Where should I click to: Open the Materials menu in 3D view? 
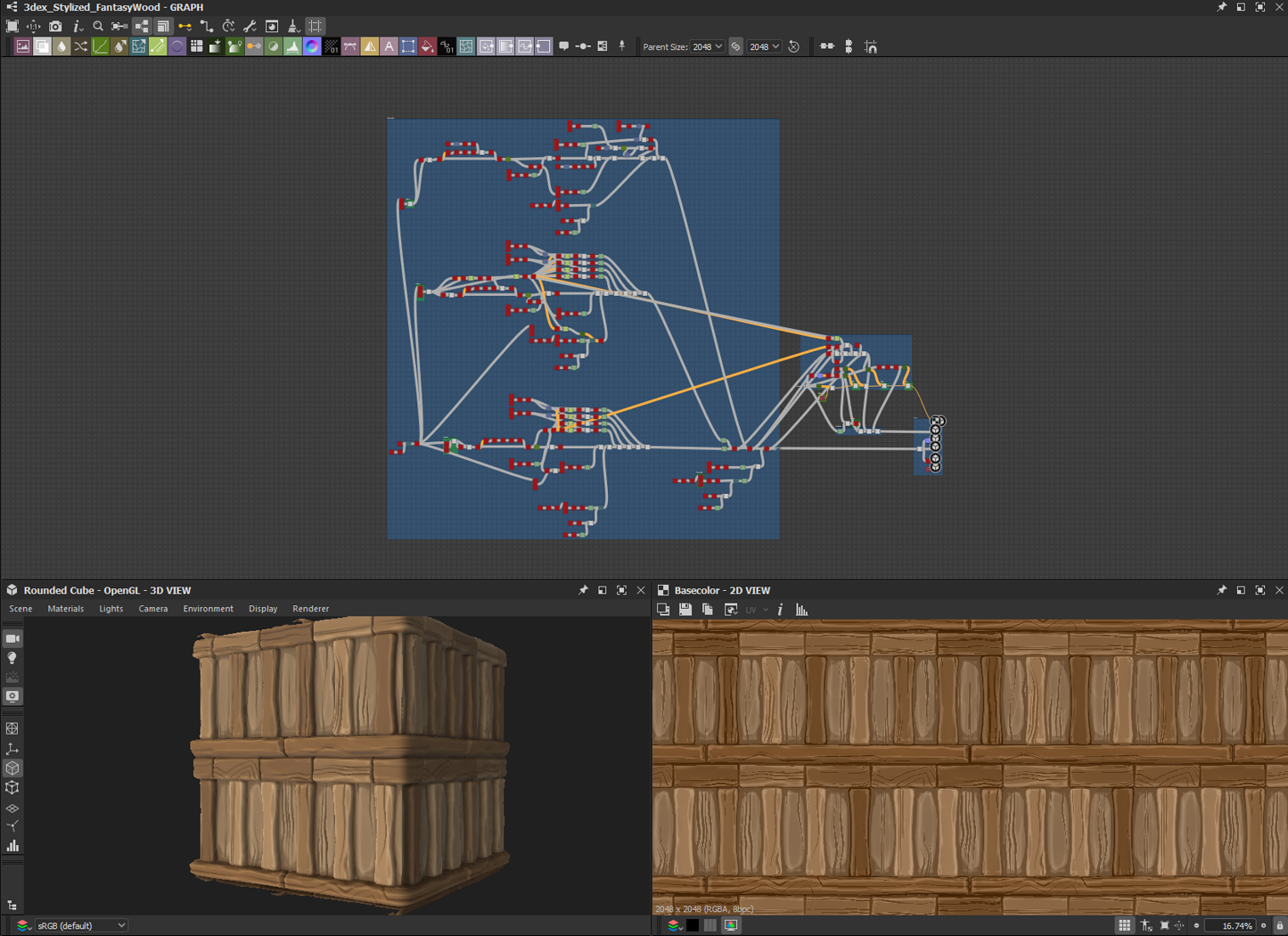tap(65, 609)
